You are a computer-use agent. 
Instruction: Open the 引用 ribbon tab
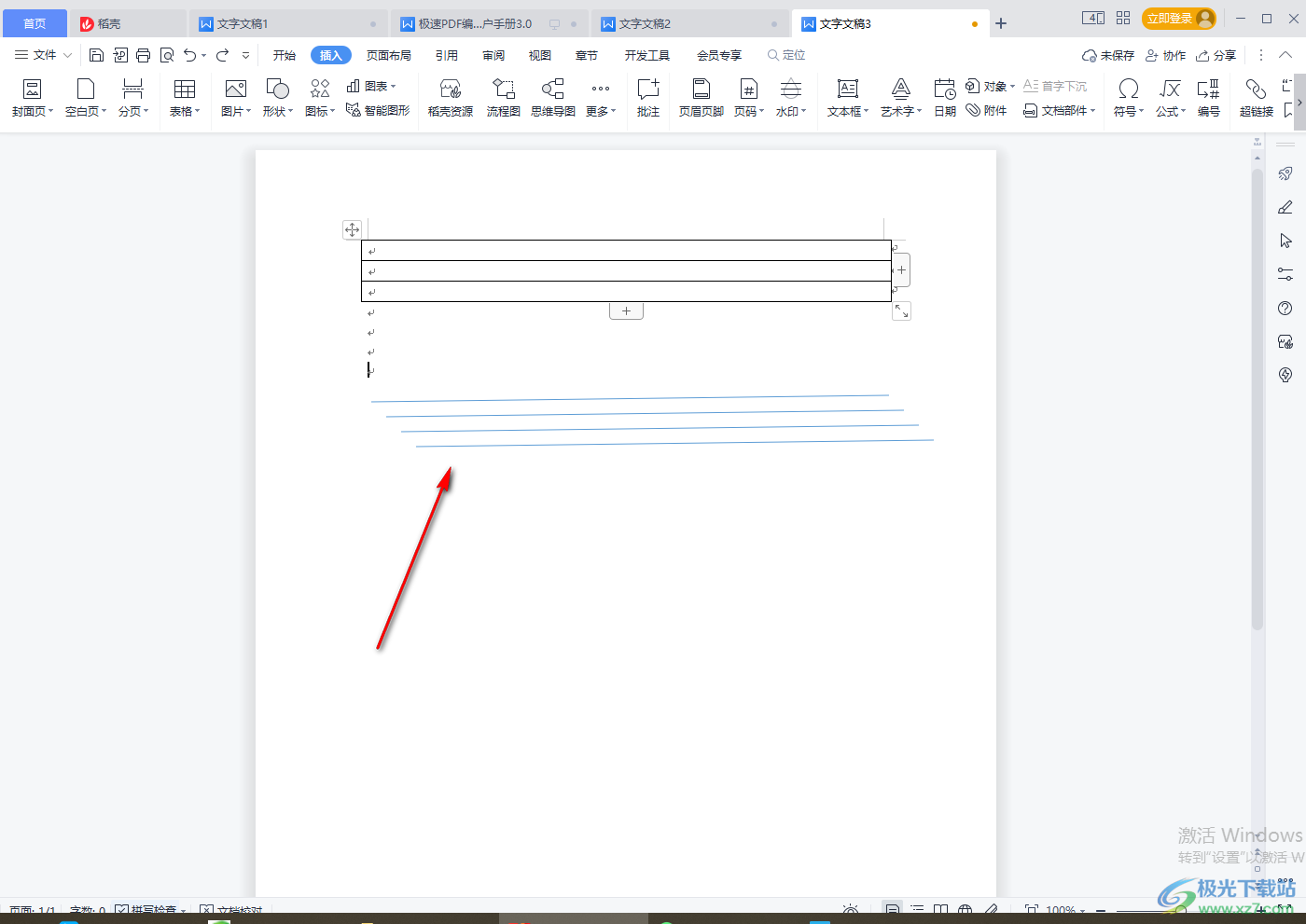tap(446, 55)
